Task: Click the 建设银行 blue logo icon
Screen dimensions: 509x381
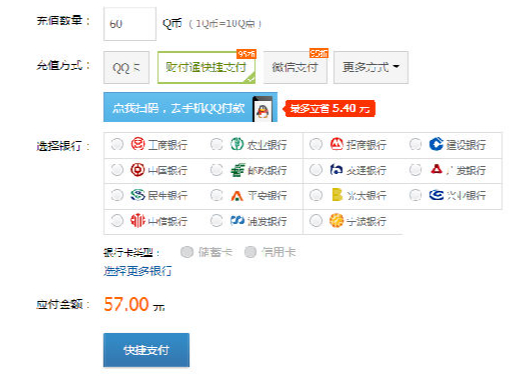Action: pyautogui.click(x=436, y=144)
